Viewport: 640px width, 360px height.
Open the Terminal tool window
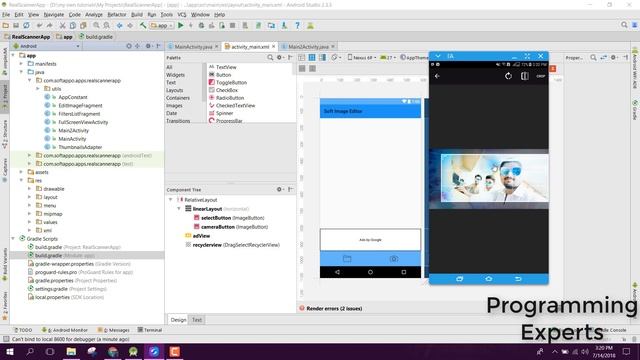[150, 330]
